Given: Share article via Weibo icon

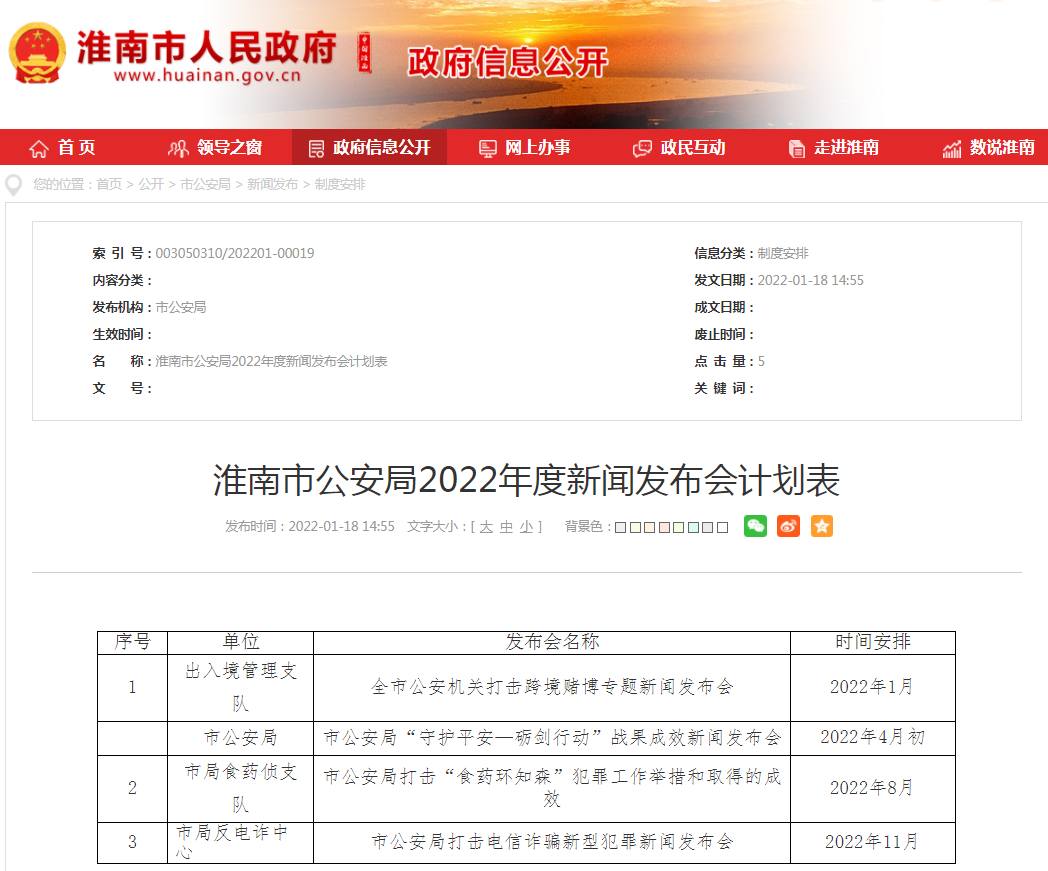Looking at the screenshot, I should point(787,526).
